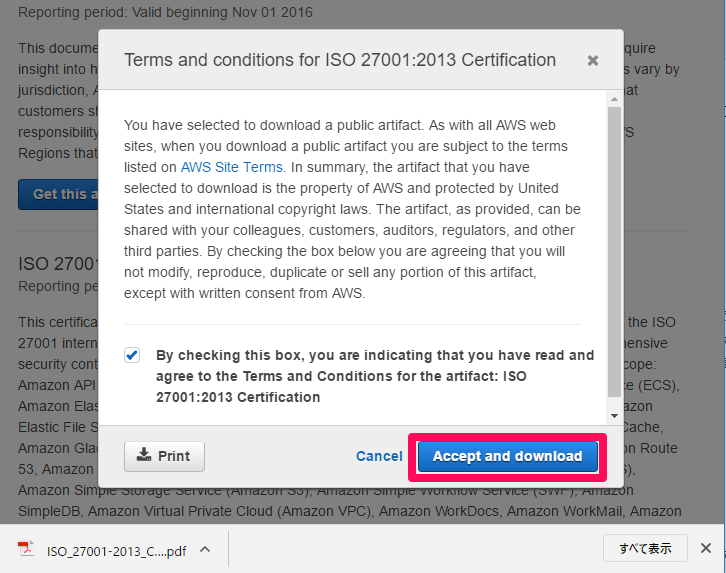The height and width of the screenshot is (573, 726).
Task: Click the download icon on Print button
Action: coord(144,455)
